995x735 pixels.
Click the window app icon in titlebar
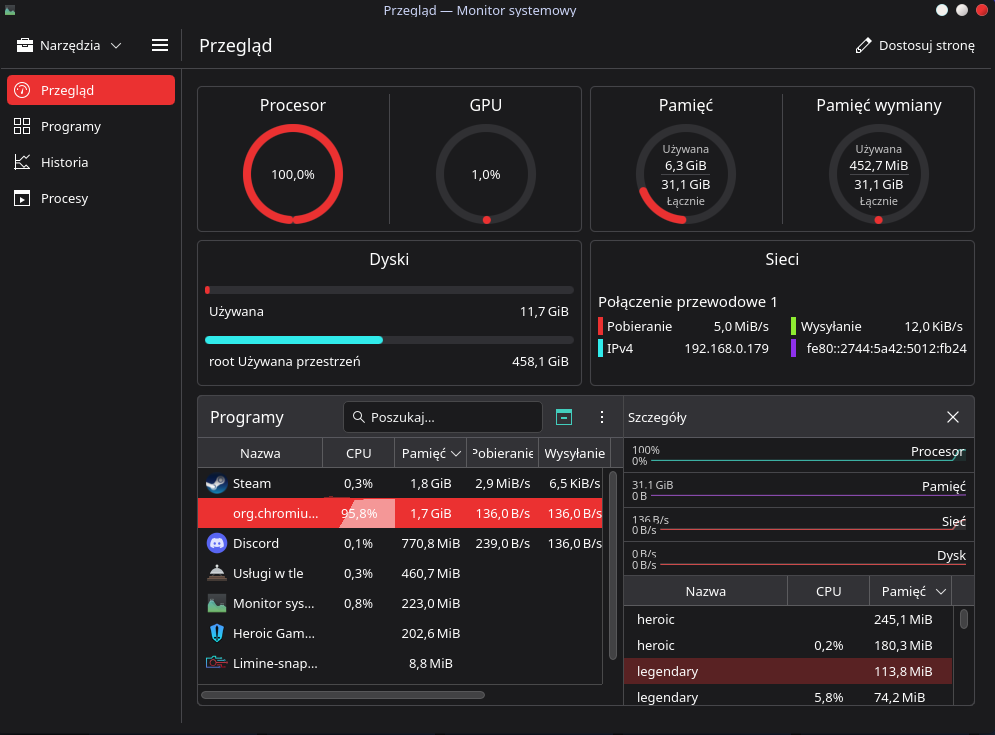point(10,10)
